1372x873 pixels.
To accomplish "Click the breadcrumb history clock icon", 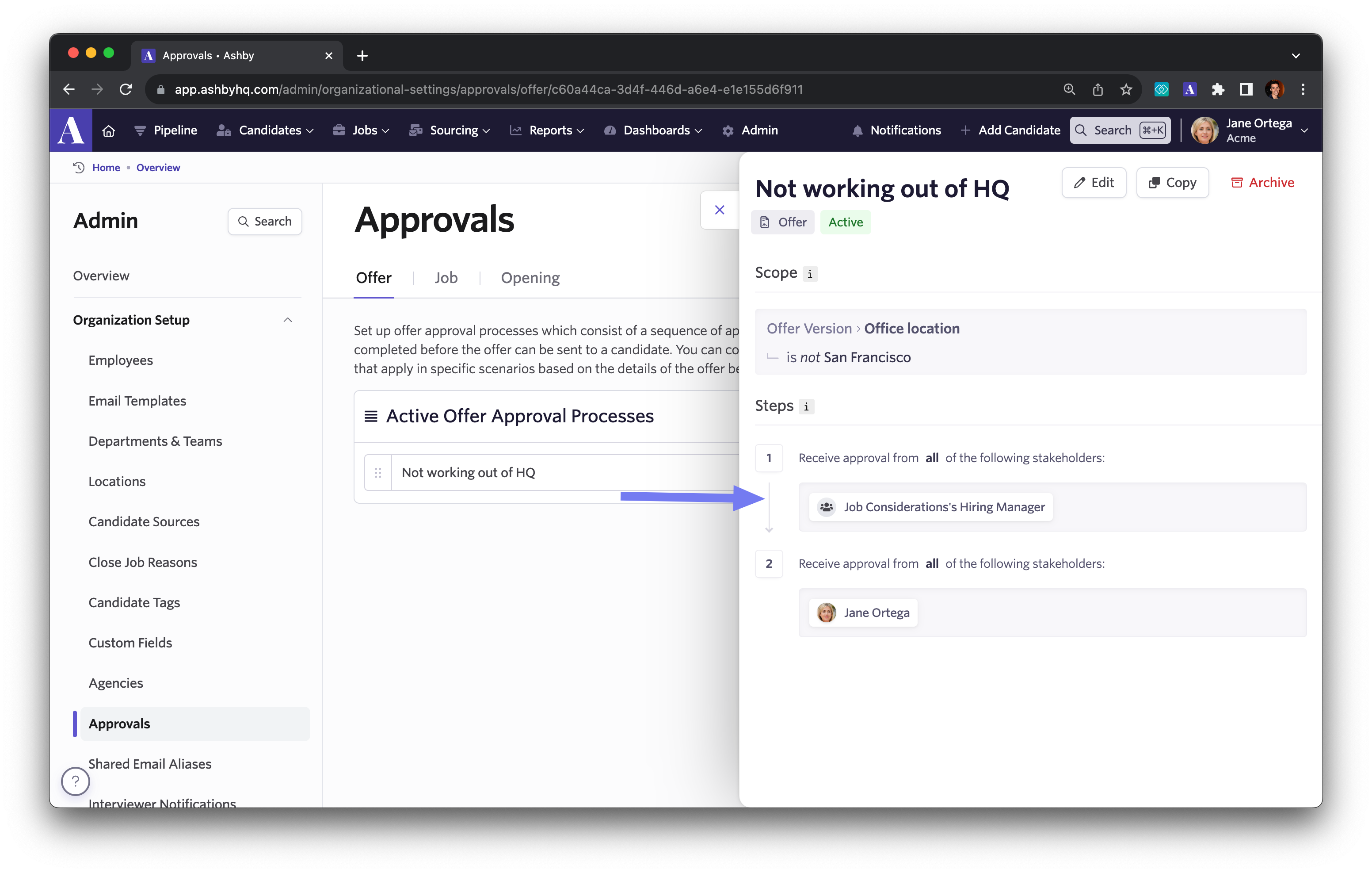I will tap(79, 167).
